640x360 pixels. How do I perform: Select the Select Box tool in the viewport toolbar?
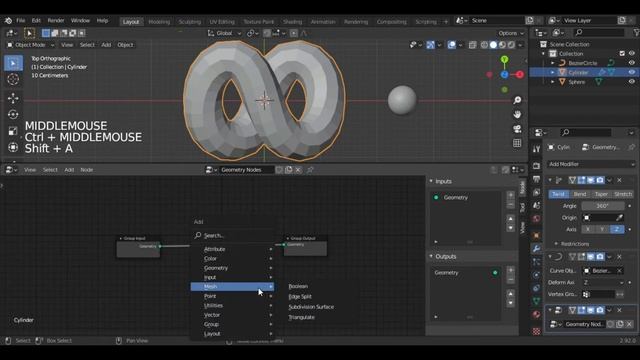(x=13, y=63)
